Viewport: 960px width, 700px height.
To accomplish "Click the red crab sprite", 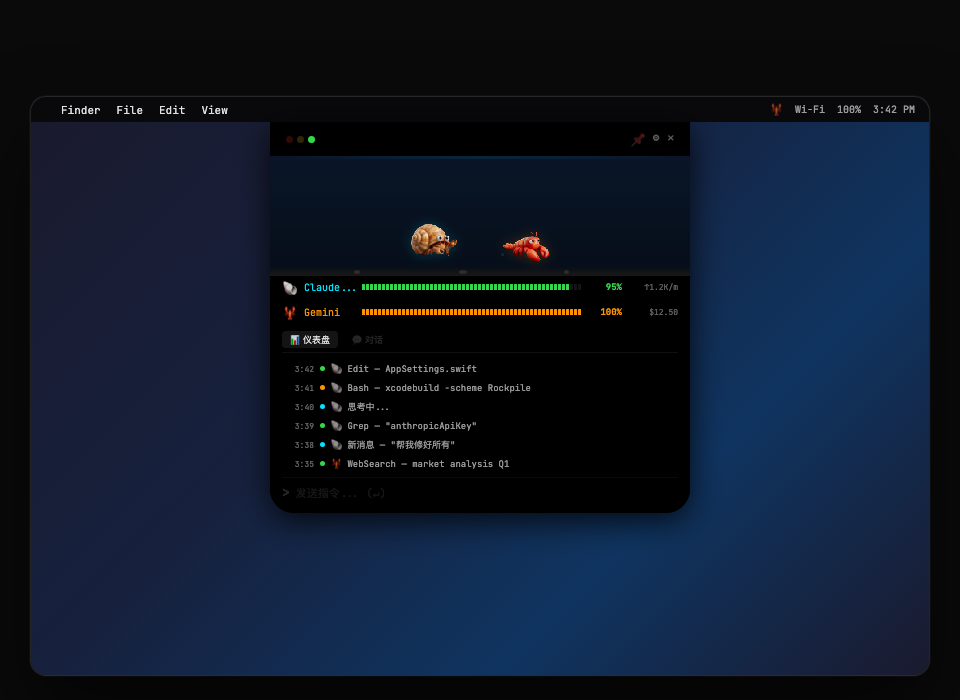I will pyautogui.click(x=526, y=247).
